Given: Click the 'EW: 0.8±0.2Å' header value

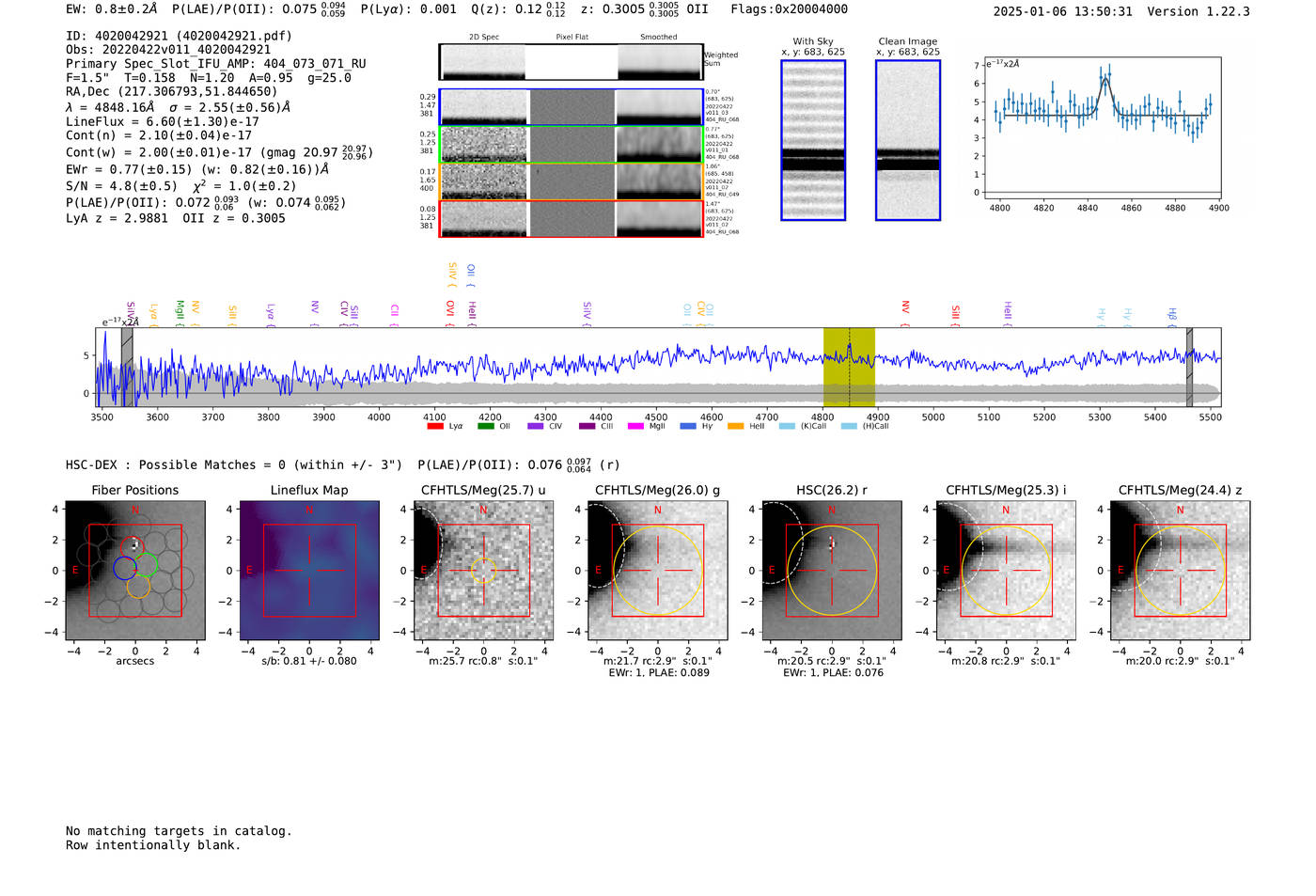Looking at the screenshot, I should coord(112,9).
